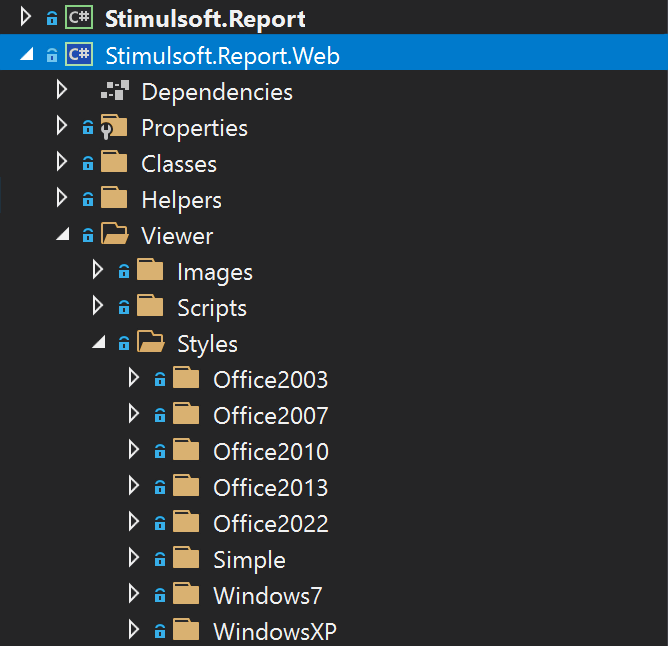Click the Dependencies icon
The height and width of the screenshot is (646, 668).
click(x=115, y=90)
